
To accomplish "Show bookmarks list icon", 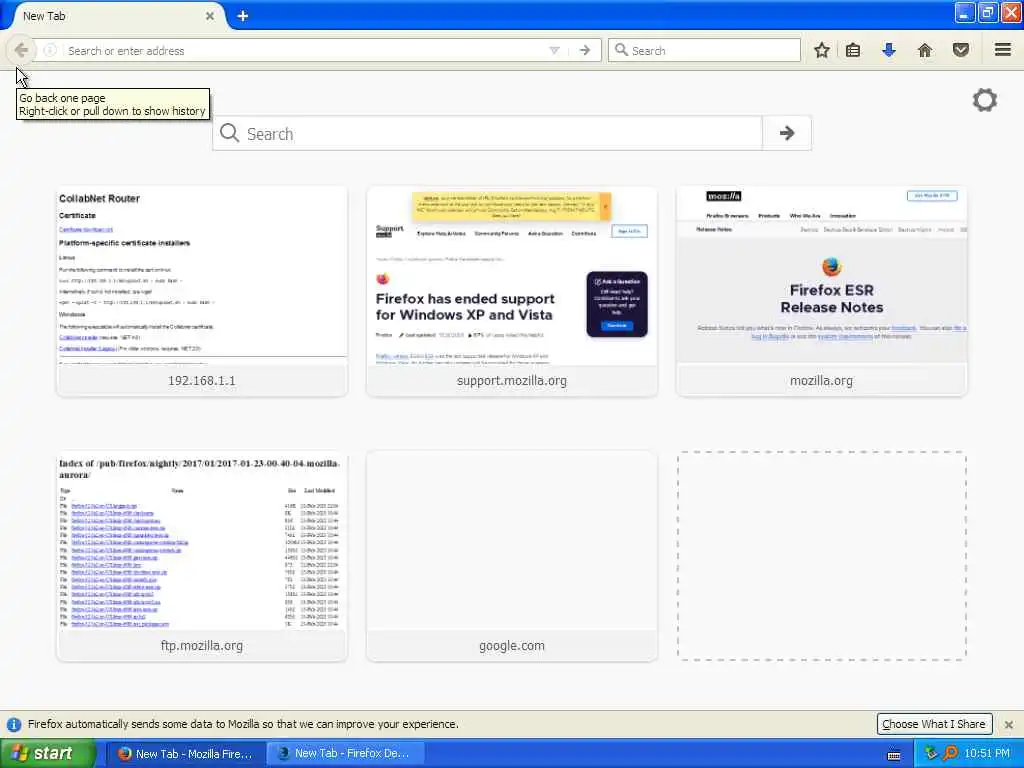I will [x=853, y=50].
